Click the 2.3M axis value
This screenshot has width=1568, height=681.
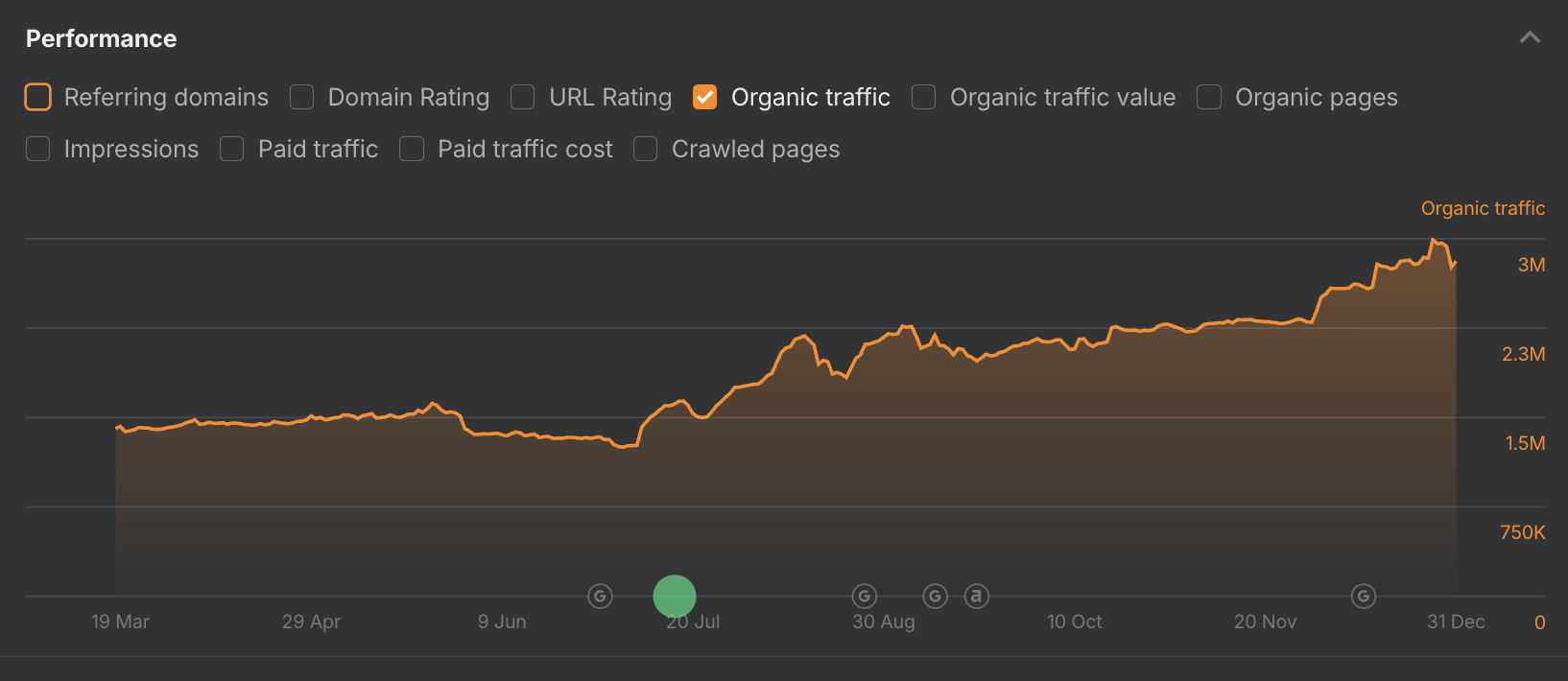1524,354
